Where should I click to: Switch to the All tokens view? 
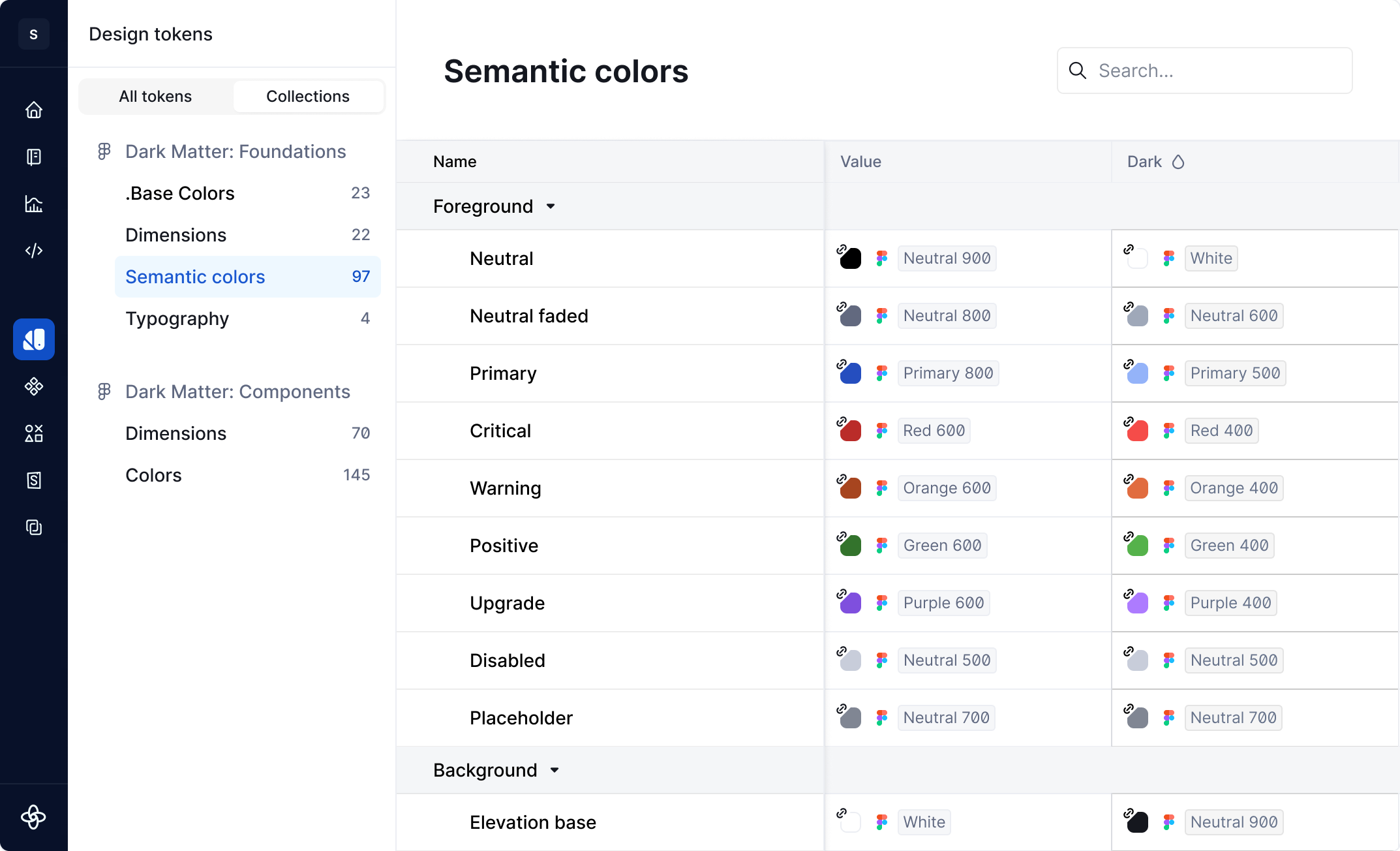155,96
